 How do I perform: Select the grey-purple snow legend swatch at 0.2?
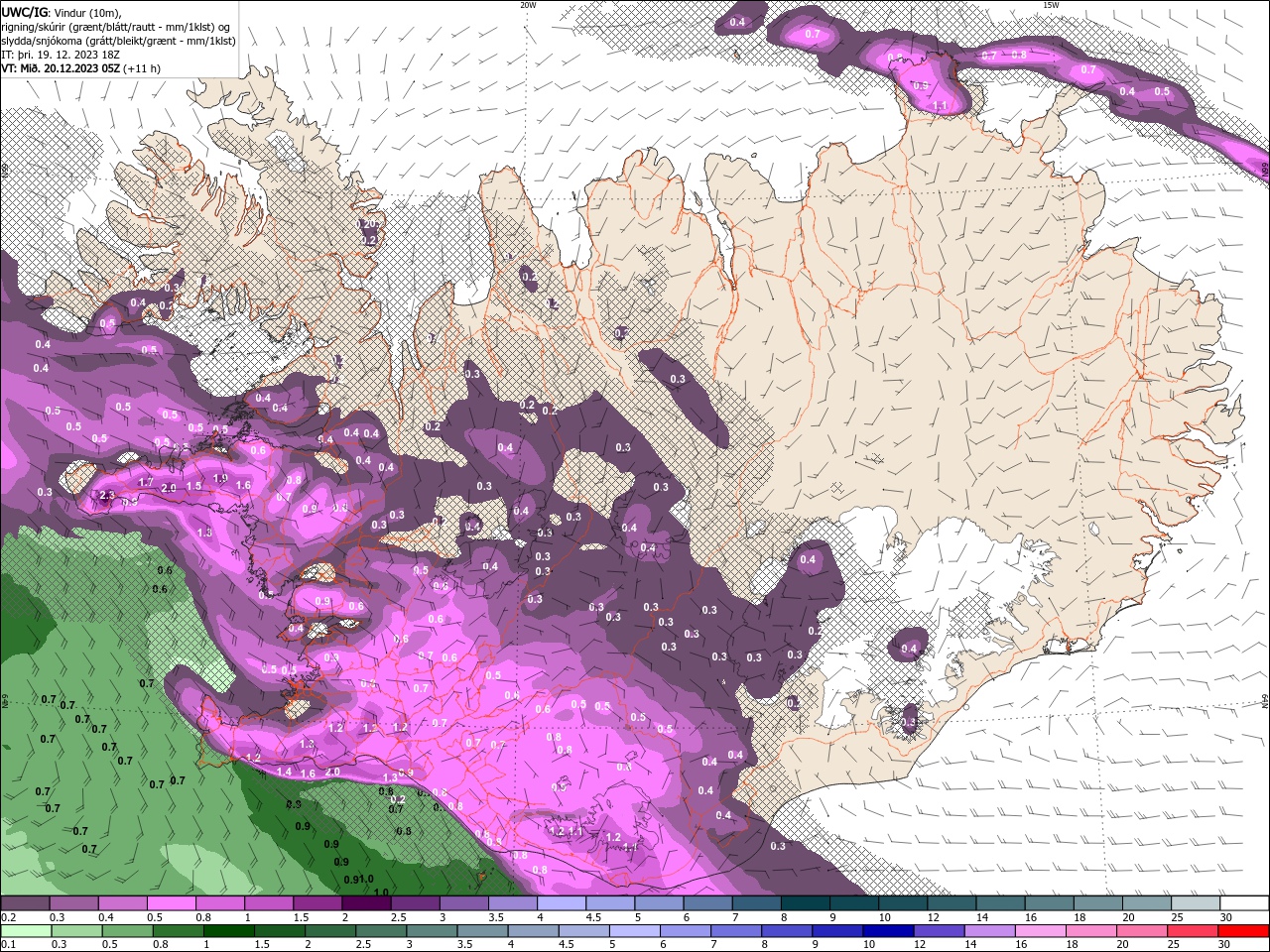click(x=25, y=904)
